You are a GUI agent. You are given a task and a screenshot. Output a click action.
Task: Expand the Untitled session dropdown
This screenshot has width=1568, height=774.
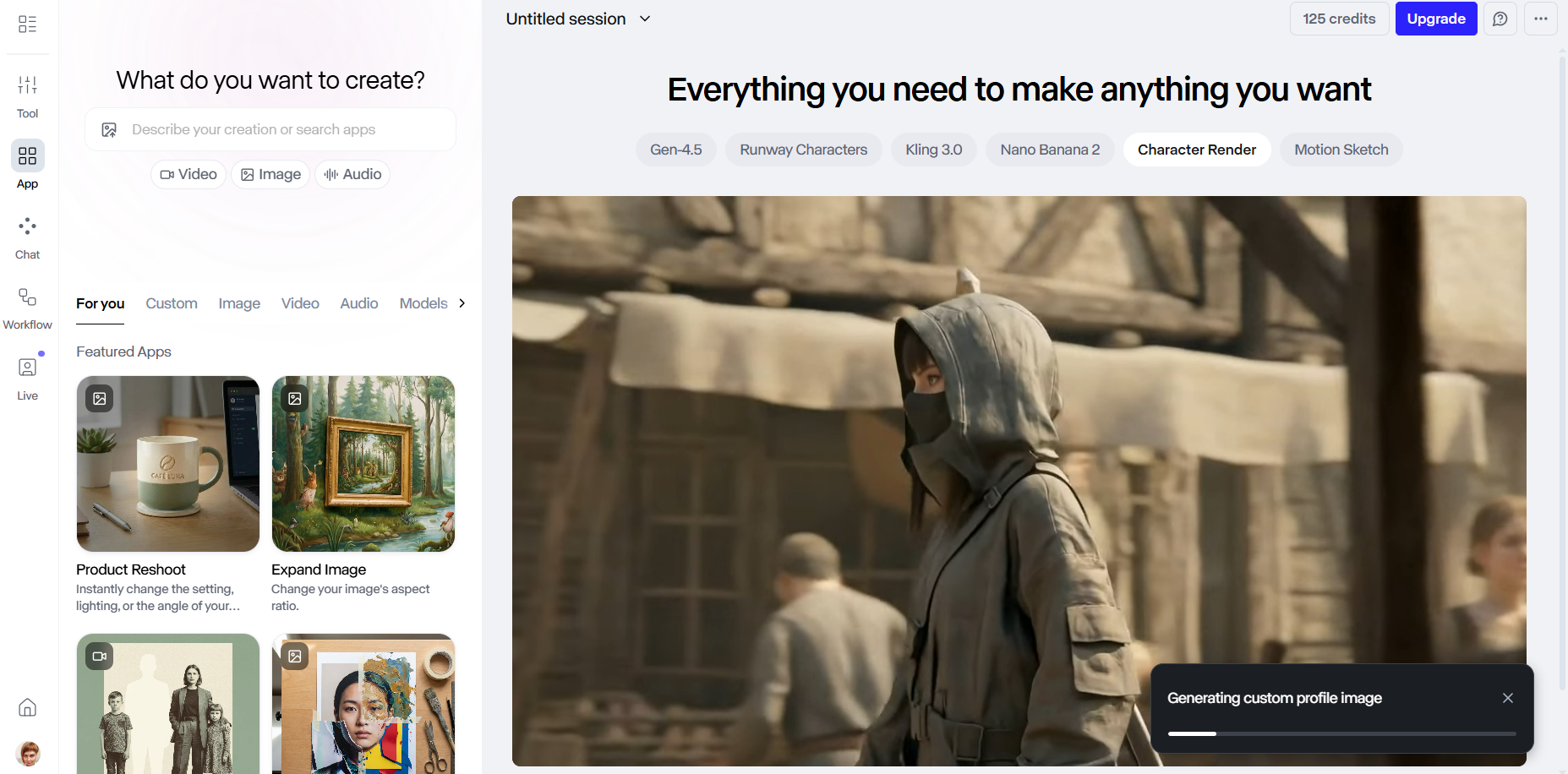coord(645,19)
